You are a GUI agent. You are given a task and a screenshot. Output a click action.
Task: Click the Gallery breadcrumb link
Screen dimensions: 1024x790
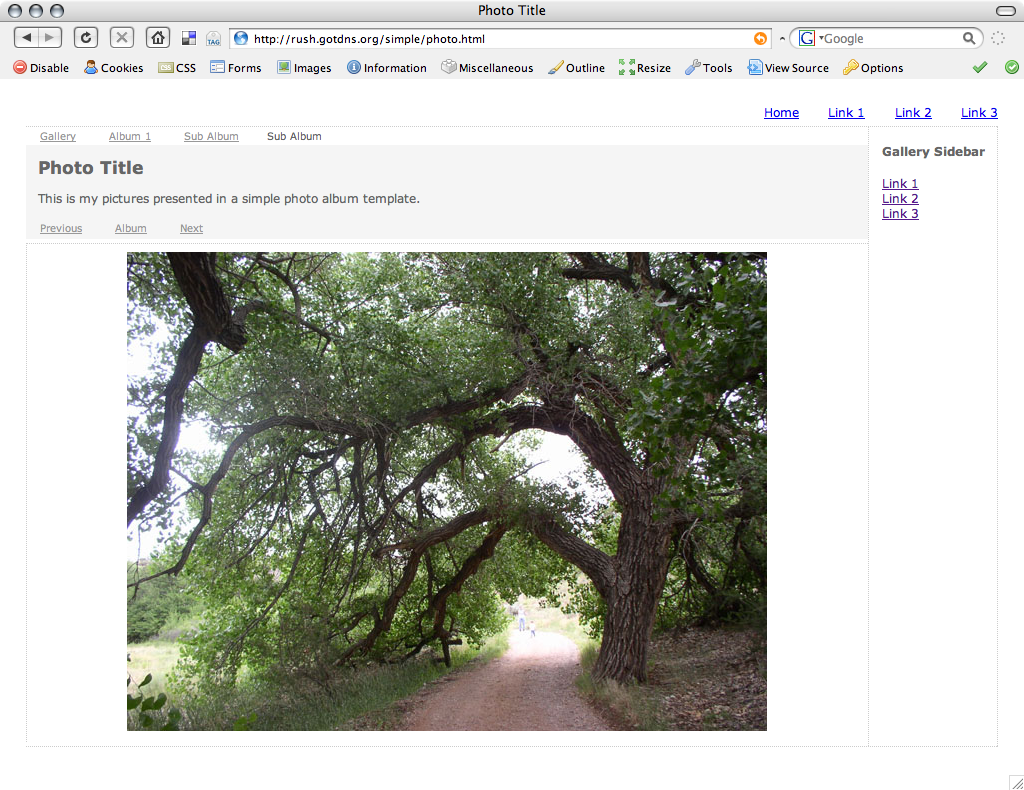[57, 136]
